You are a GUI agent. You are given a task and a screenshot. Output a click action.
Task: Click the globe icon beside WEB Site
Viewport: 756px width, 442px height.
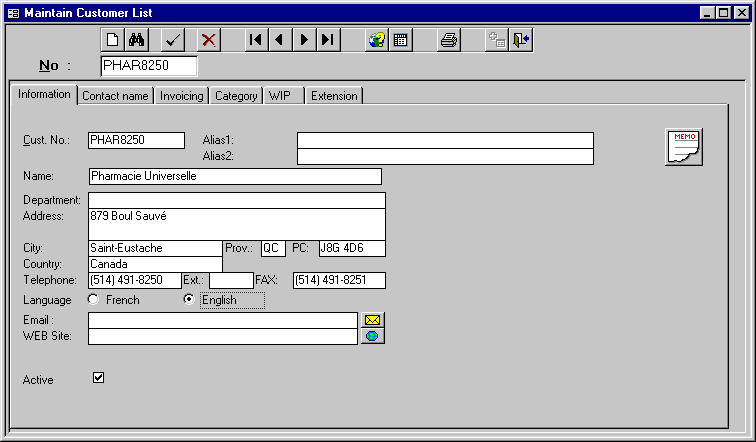point(372,336)
